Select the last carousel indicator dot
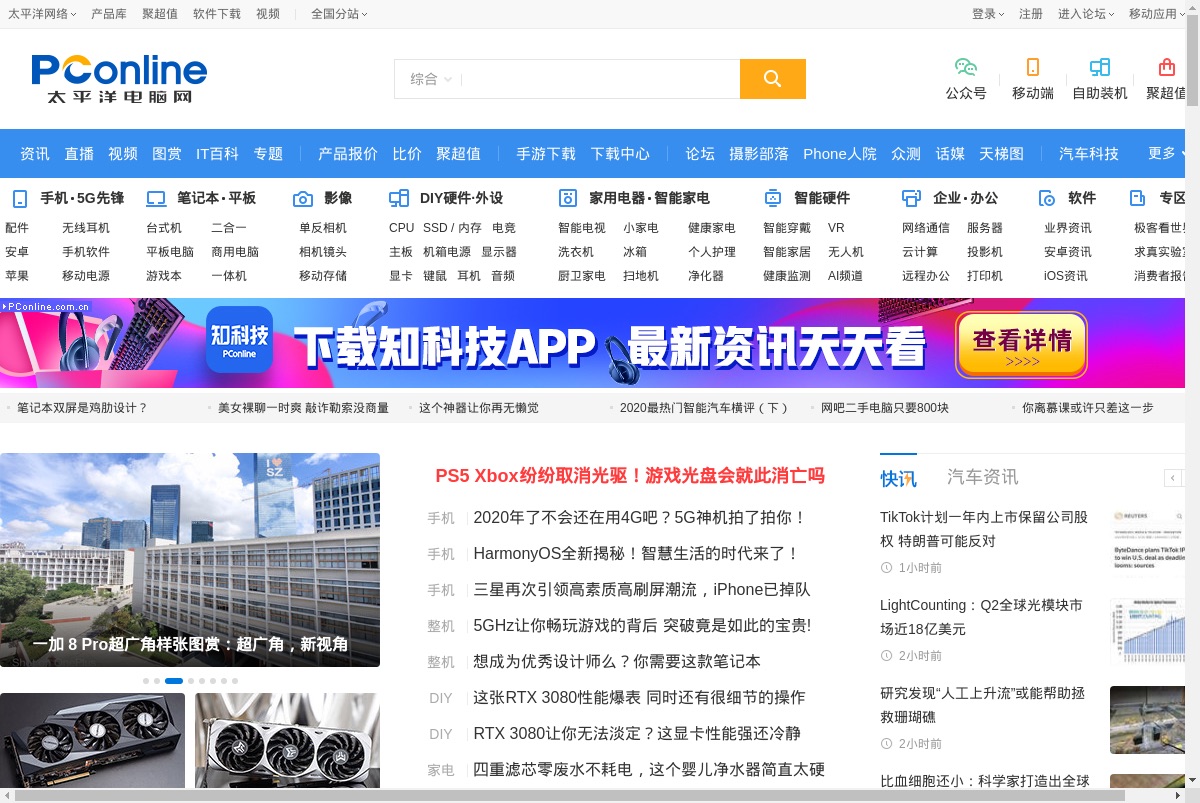The width and height of the screenshot is (1200, 803). click(235, 681)
